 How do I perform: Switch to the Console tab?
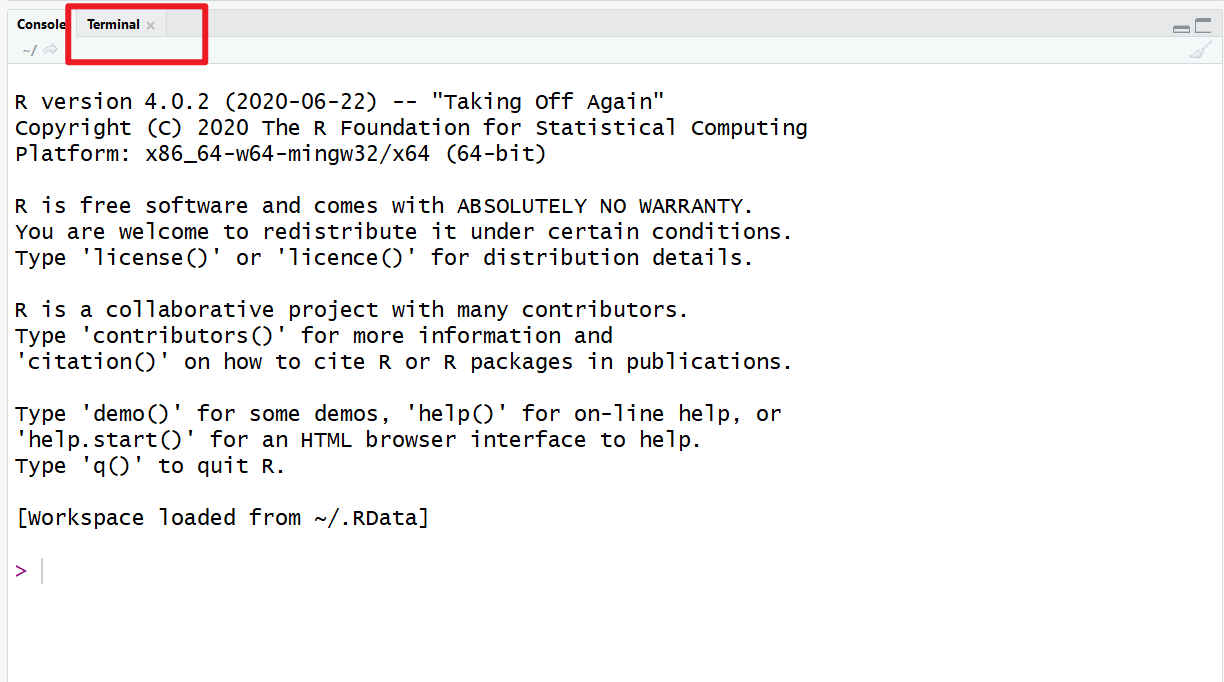[40, 25]
